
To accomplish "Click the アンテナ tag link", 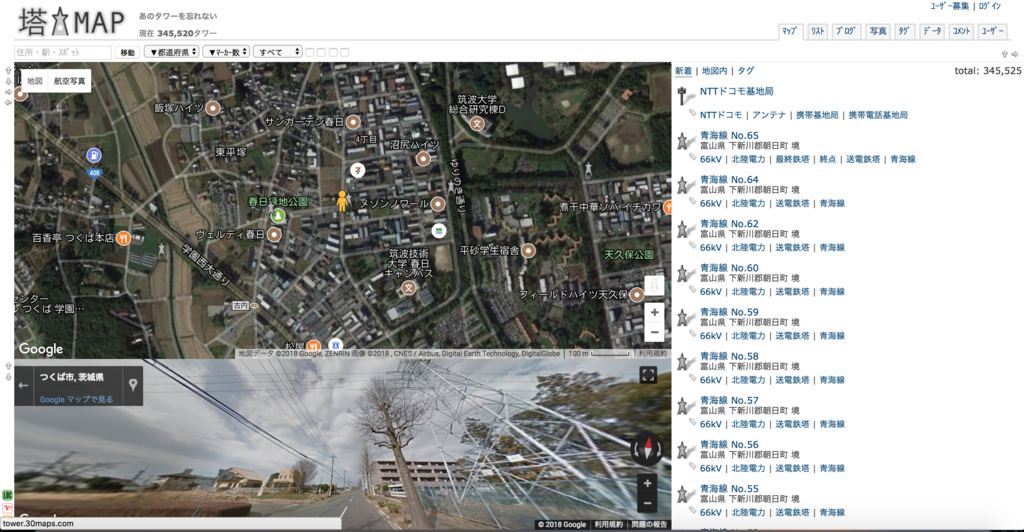I will 769,115.
